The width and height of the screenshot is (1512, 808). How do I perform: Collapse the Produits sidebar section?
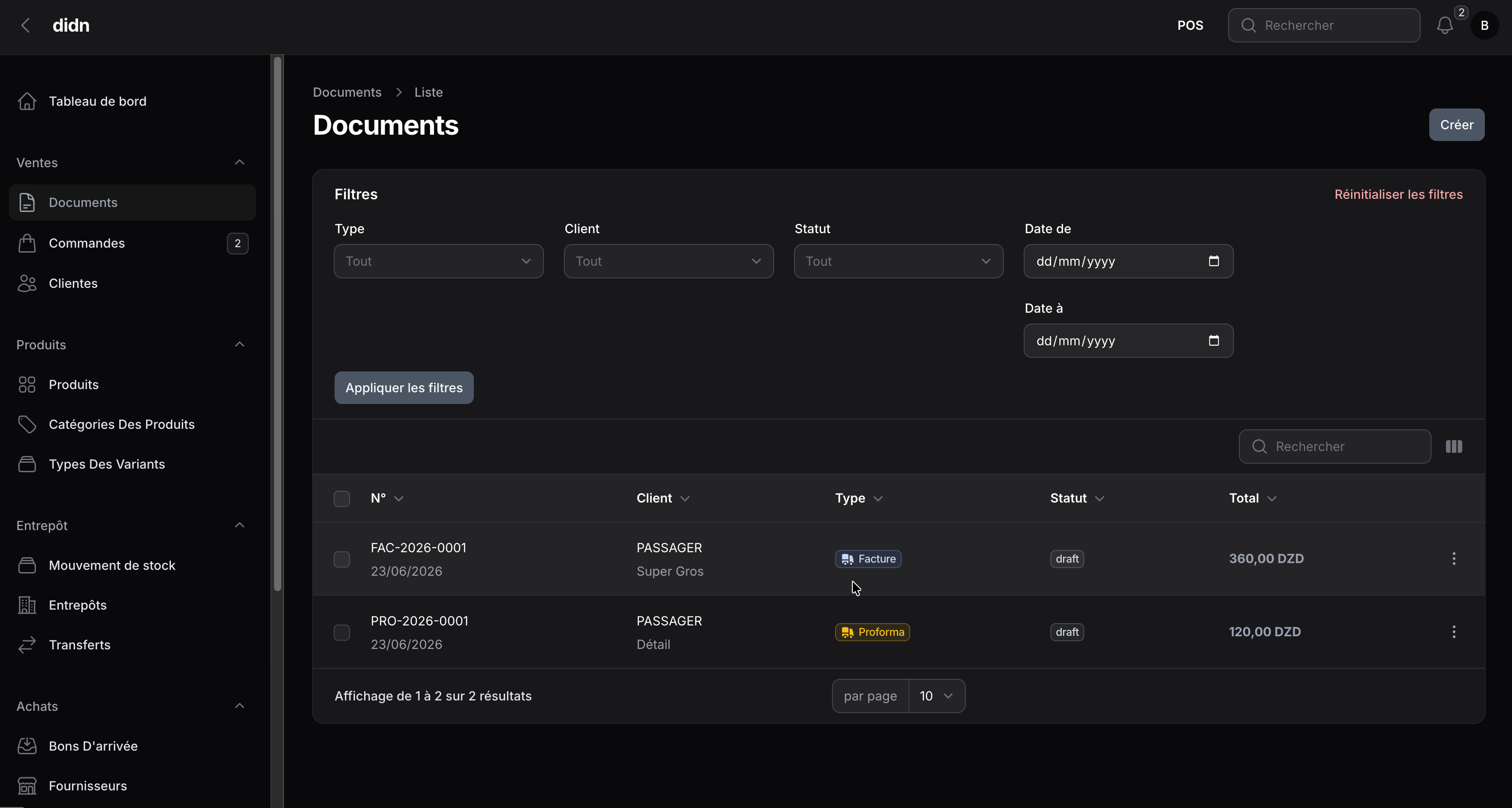coord(240,344)
